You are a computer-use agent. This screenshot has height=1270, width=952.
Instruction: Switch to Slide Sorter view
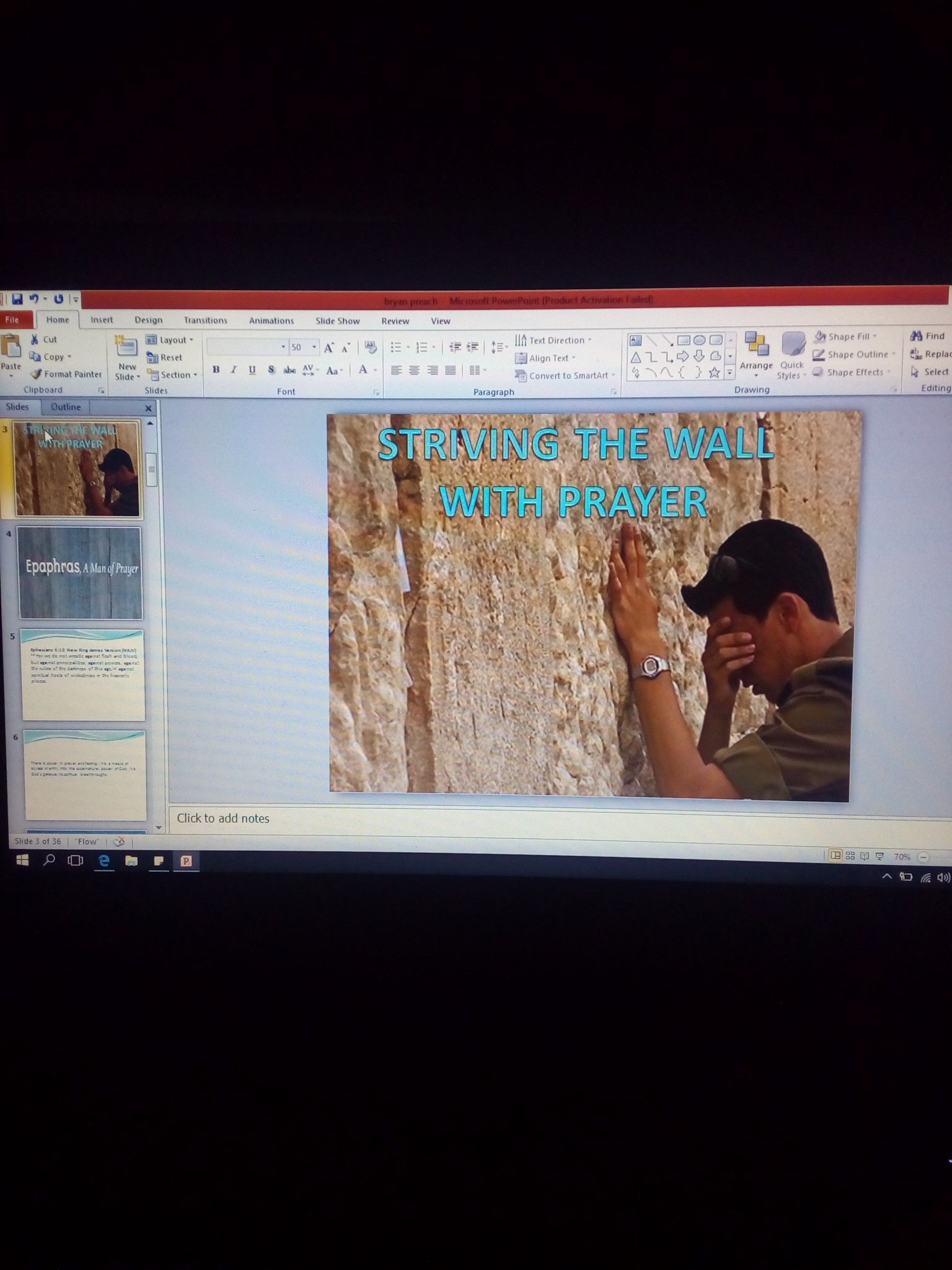click(x=850, y=856)
